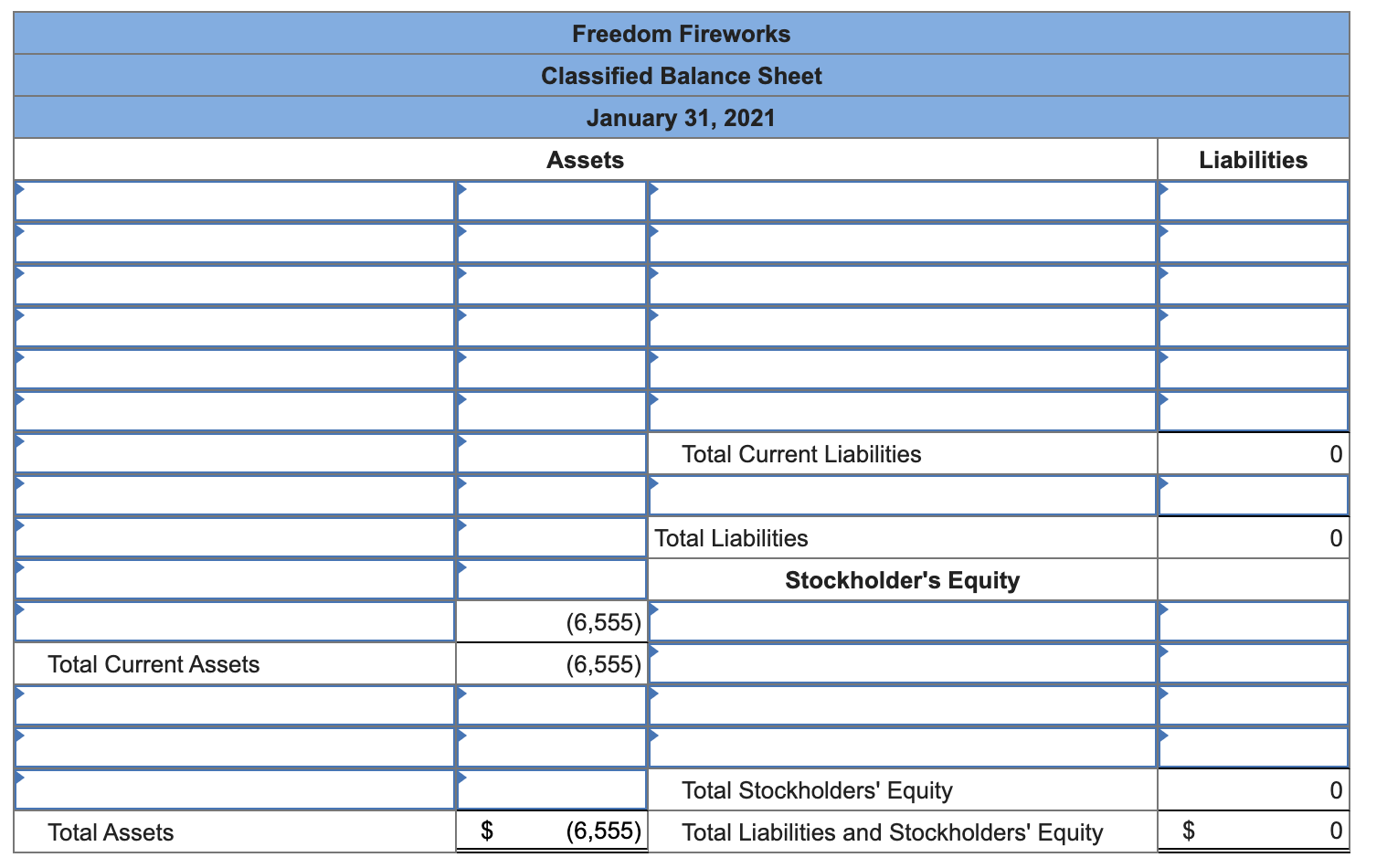The width and height of the screenshot is (1387, 868).
Task: Open the equity name dropdown directly above Total Stockholders' Equity
Action: tap(903, 747)
